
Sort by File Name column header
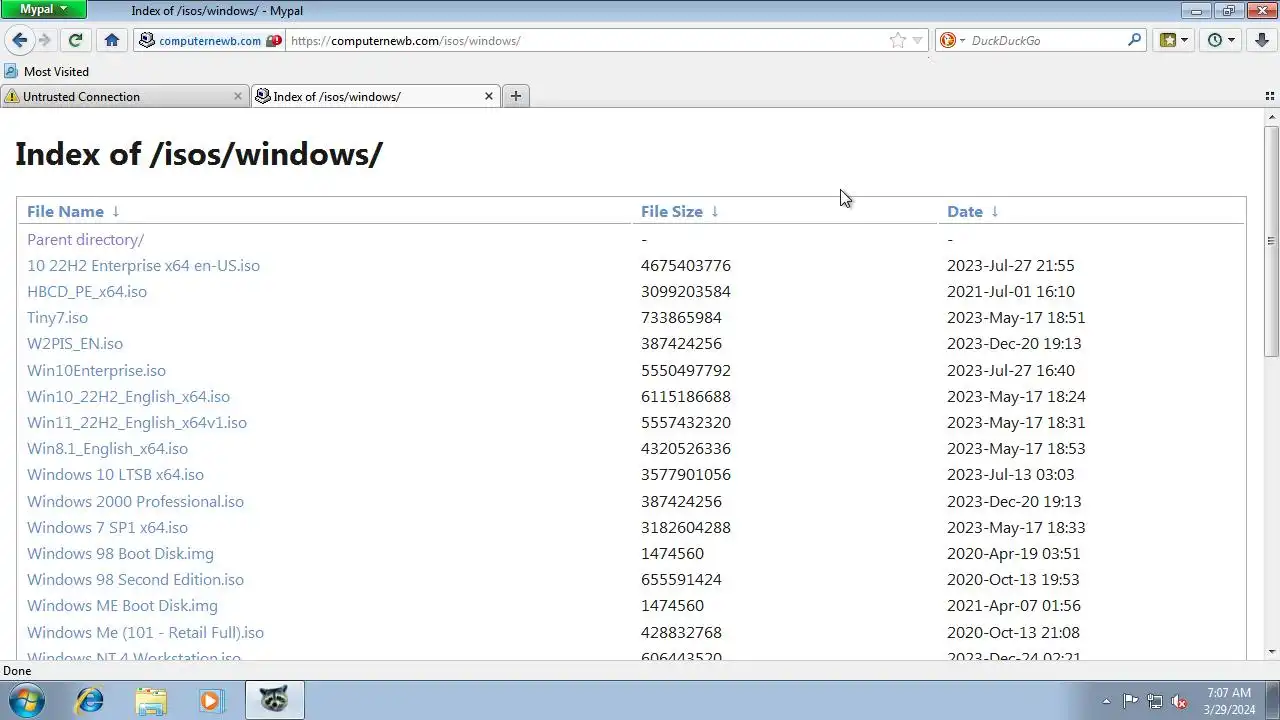65,211
